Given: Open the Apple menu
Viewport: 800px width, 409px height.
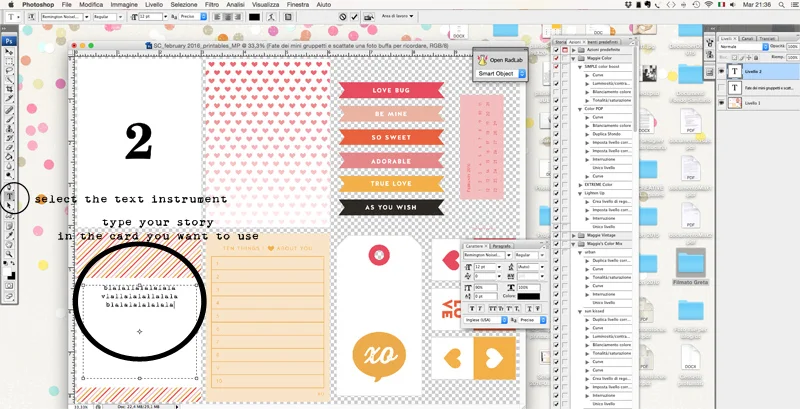Looking at the screenshot, I should pos(11,4).
